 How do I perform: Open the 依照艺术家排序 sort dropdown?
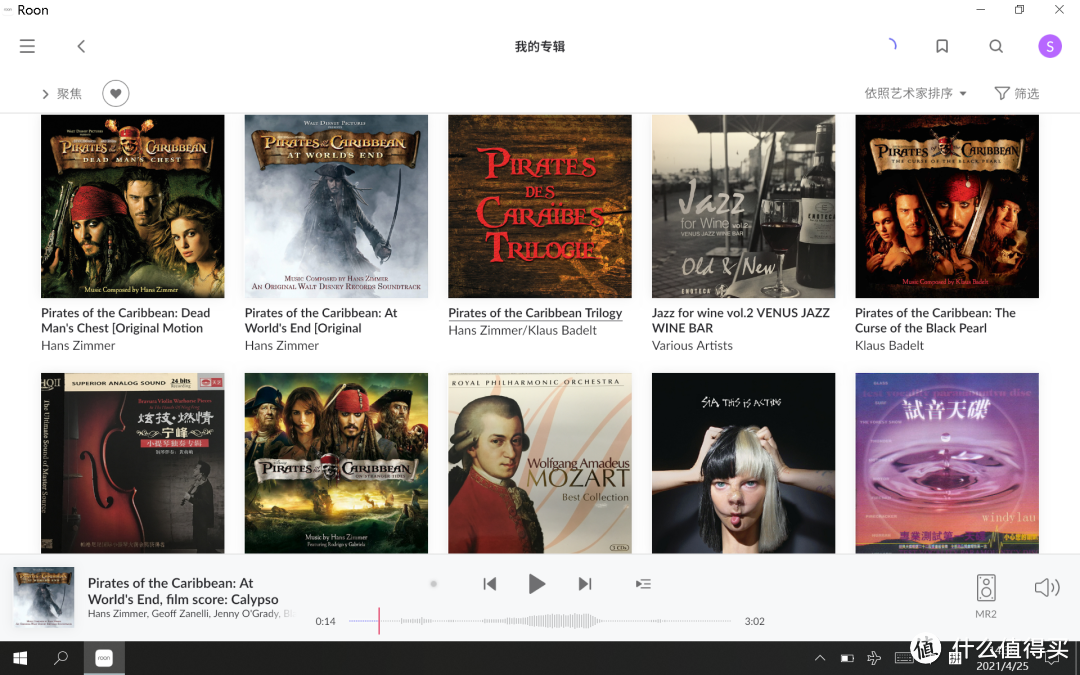click(915, 93)
